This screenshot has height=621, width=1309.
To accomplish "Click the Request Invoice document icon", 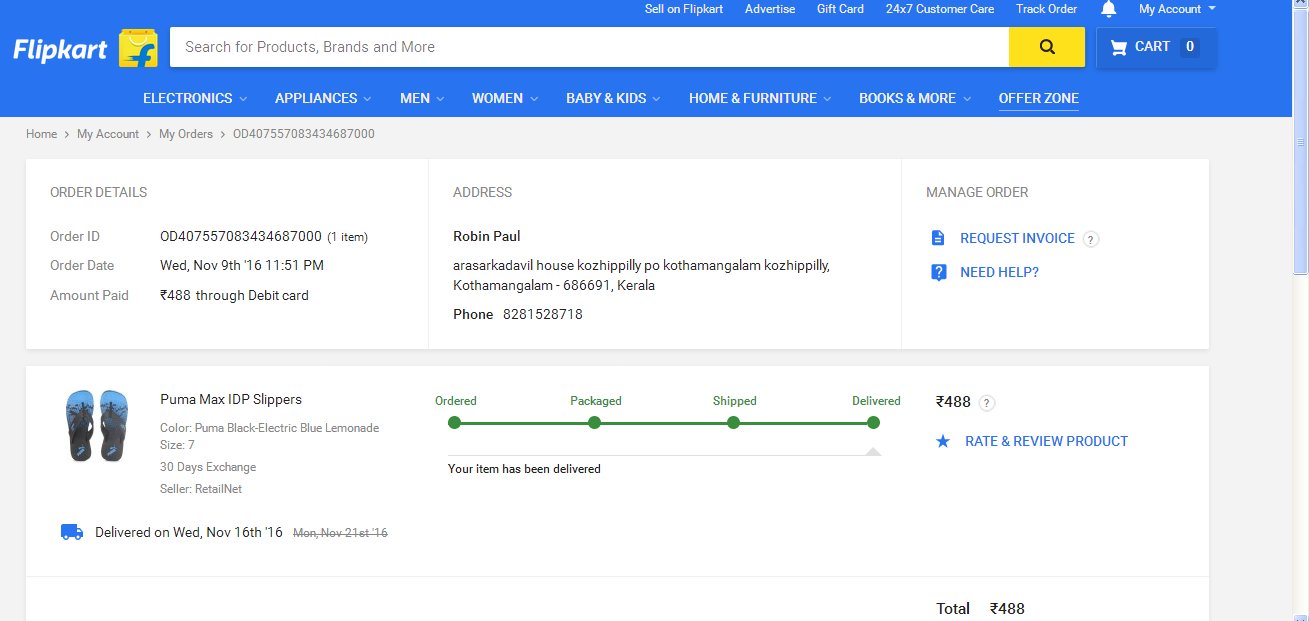I will (938, 238).
